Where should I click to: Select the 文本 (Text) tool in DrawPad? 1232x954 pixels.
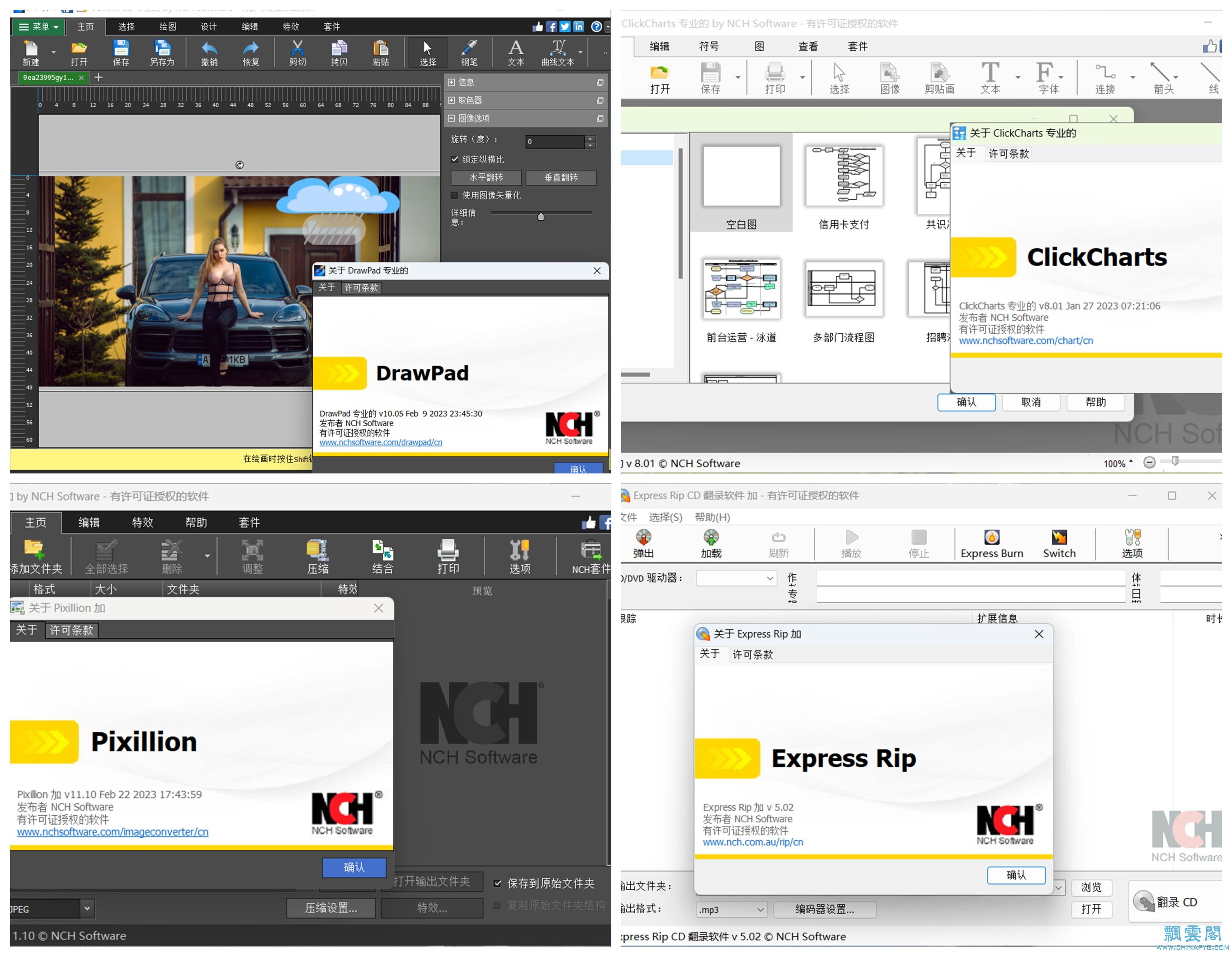click(516, 53)
